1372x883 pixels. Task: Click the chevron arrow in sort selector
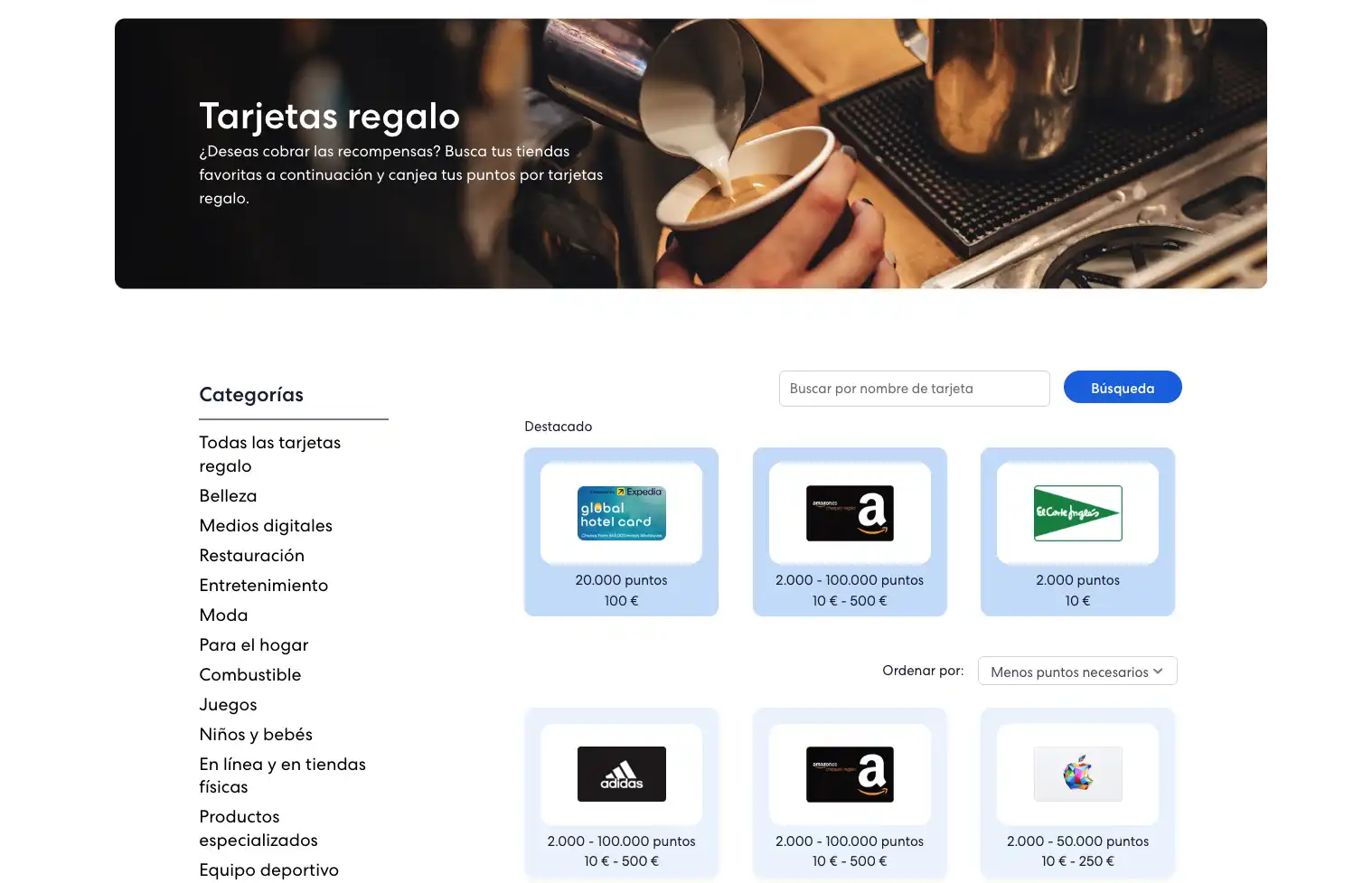pos(1158,672)
